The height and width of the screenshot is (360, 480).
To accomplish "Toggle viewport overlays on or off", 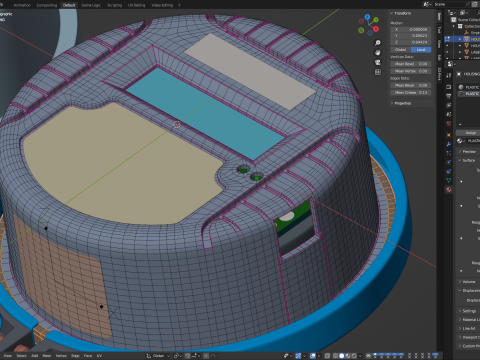I will 313,356.
